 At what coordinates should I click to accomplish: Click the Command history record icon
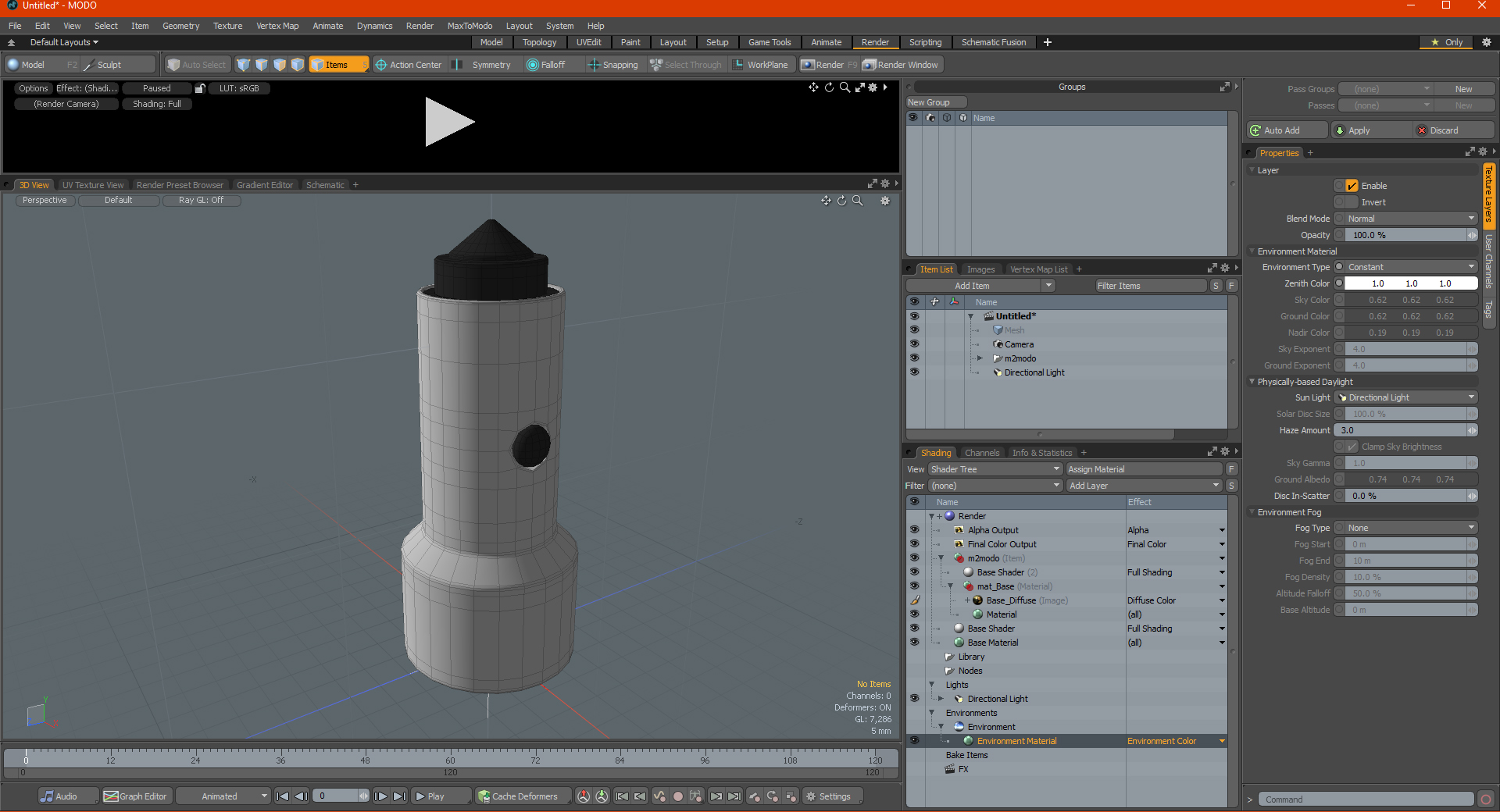pyautogui.click(x=1486, y=800)
